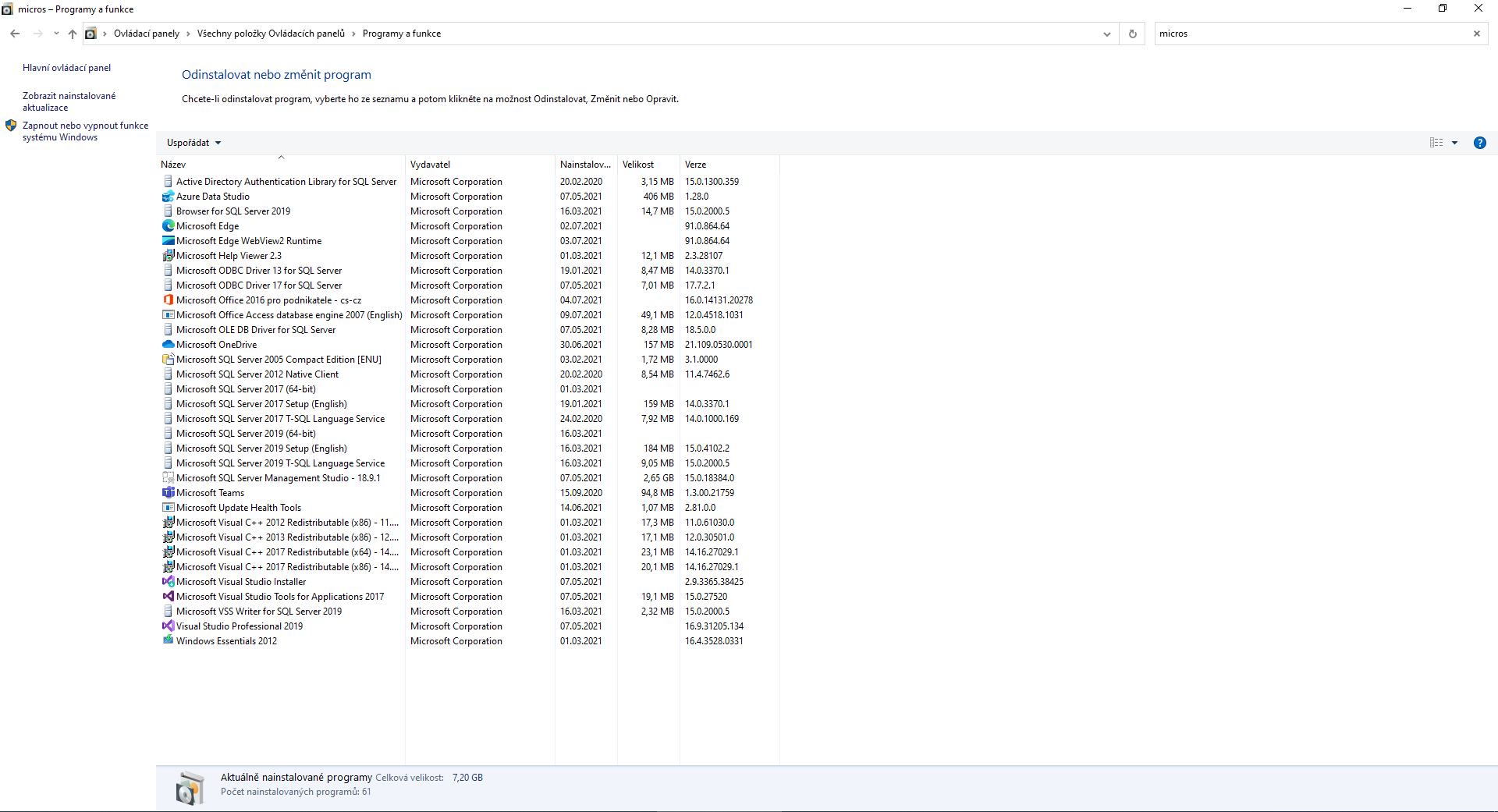Open Zobrazit nainstalované aktualizace link
The image size is (1498, 812).
point(69,101)
